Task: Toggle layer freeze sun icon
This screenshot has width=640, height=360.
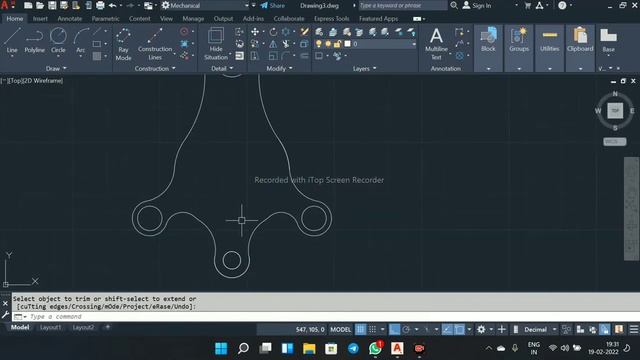Action: coord(328,44)
